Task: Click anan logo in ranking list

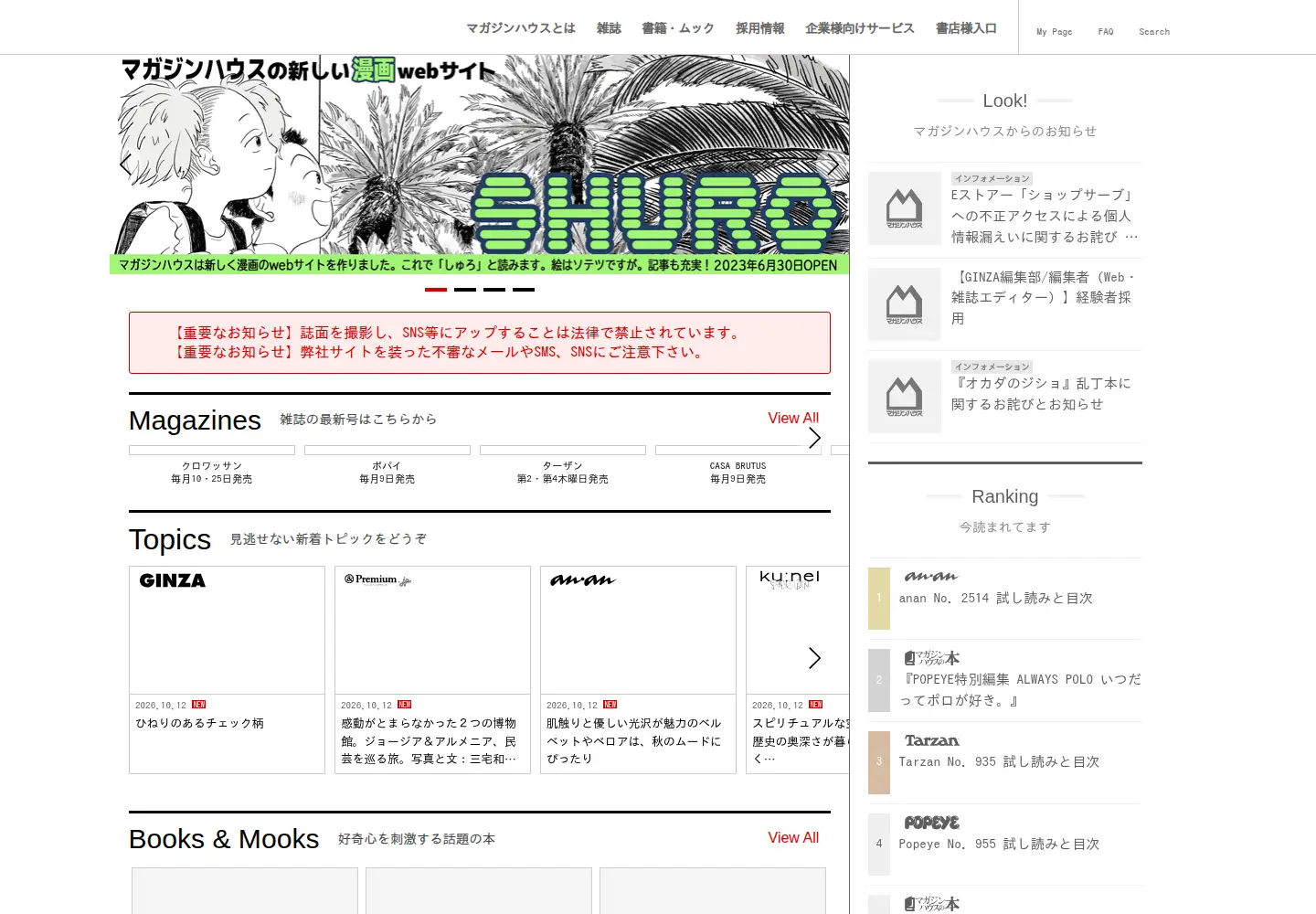Action: (930, 576)
